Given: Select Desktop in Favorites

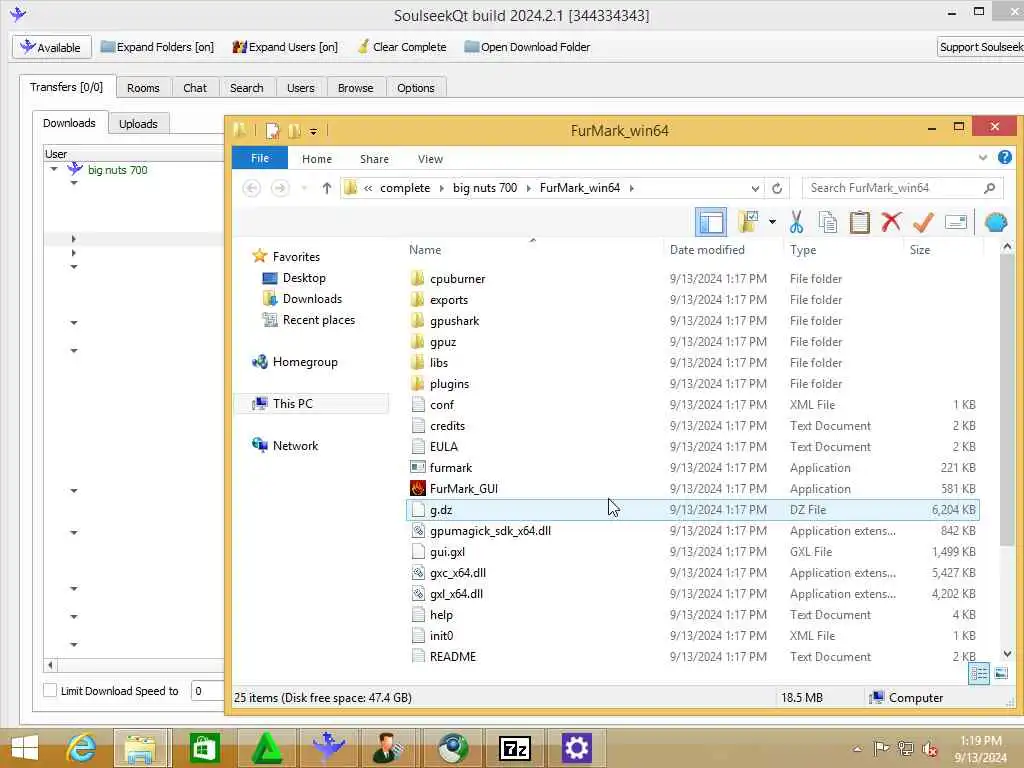Looking at the screenshot, I should pos(304,278).
